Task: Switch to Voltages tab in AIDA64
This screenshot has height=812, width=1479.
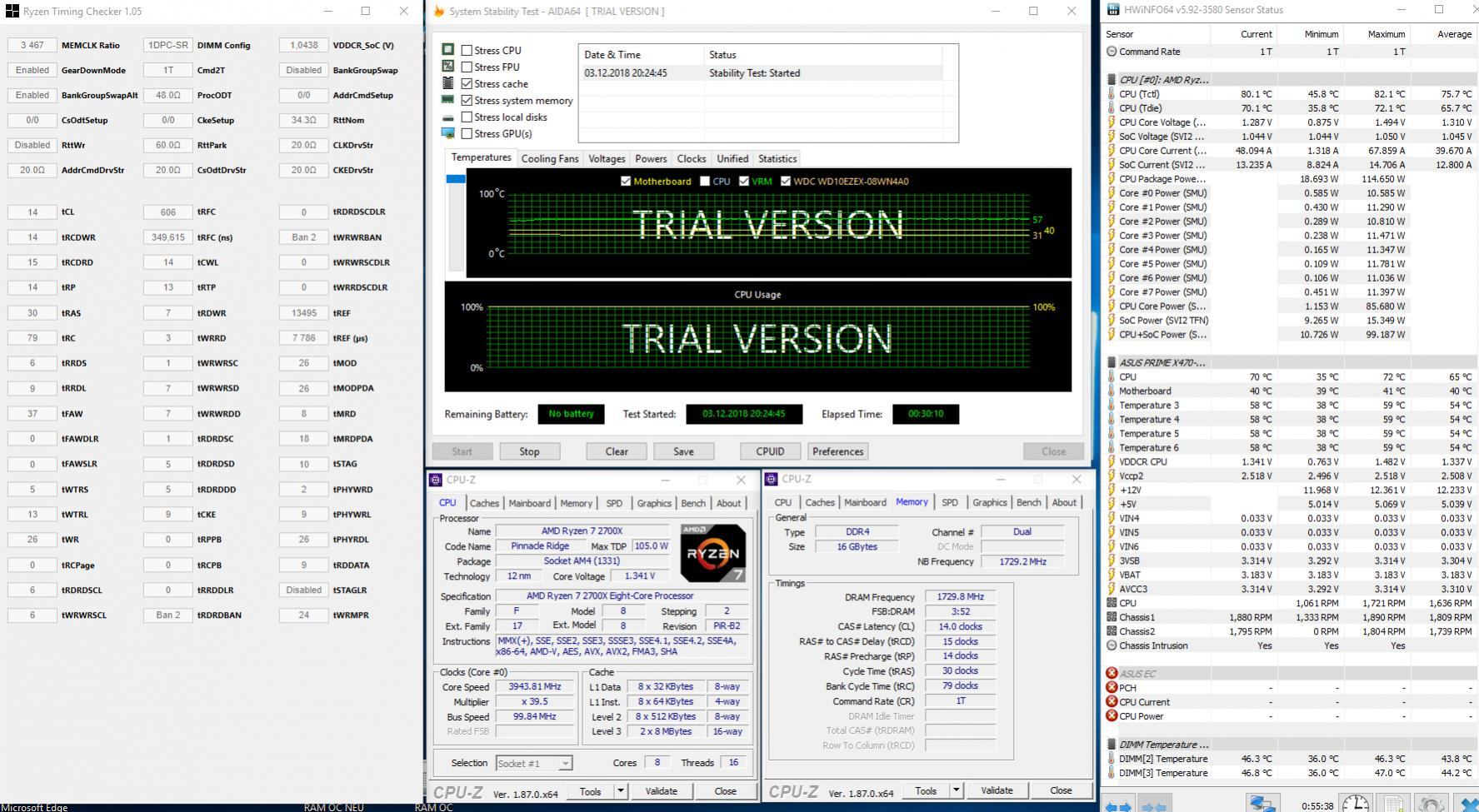Action: coord(607,158)
